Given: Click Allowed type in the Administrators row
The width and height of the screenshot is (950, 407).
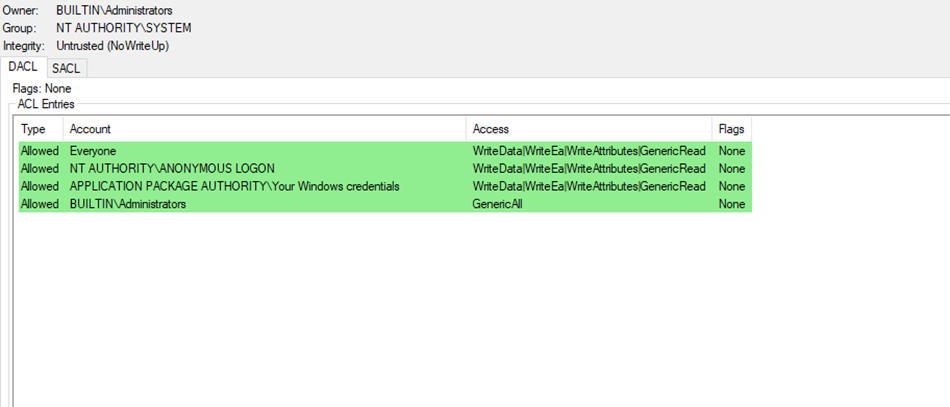Looking at the screenshot, I should 40,204.
